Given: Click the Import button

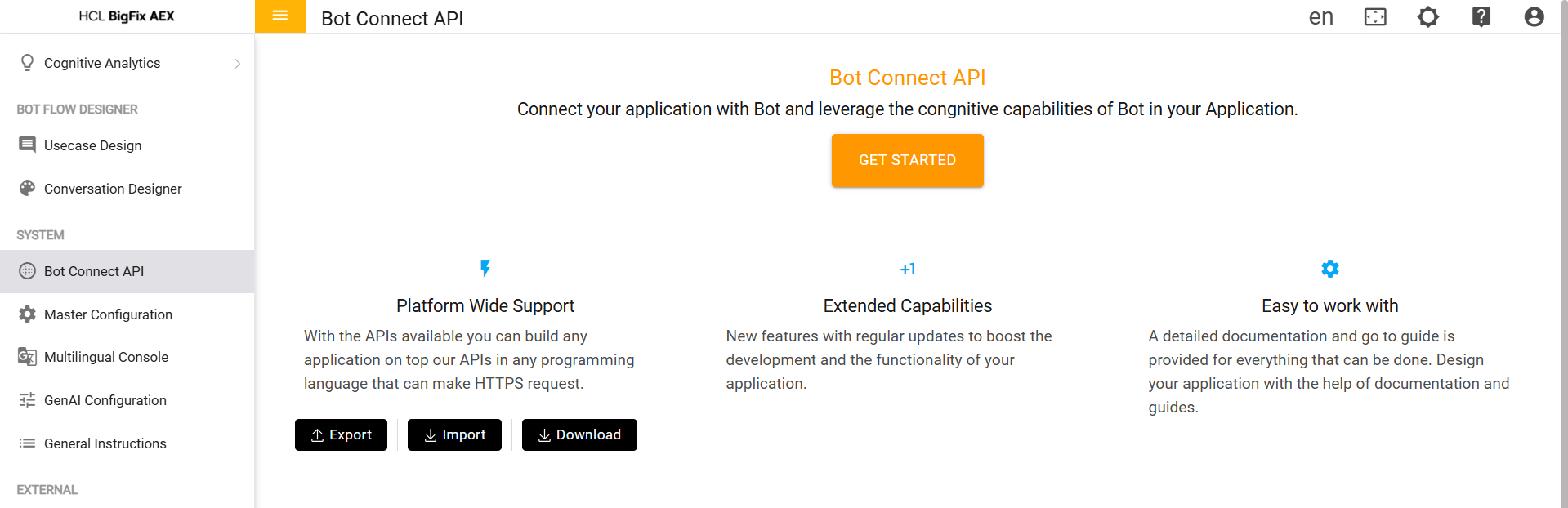Looking at the screenshot, I should (454, 434).
